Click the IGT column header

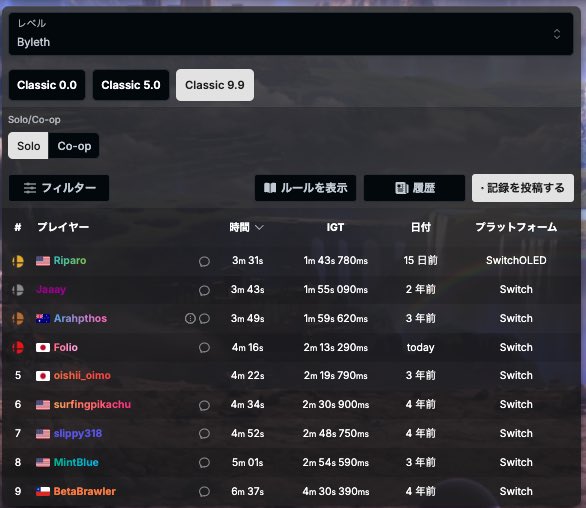[335, 227]
